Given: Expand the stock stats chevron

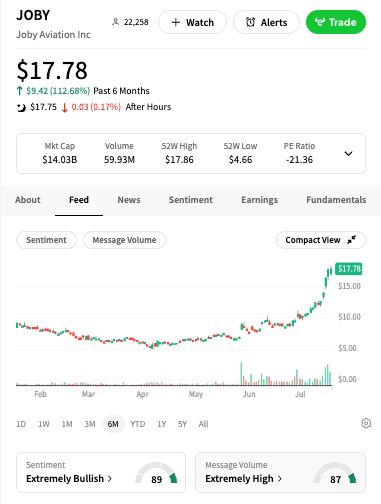Looking at the screenshot, I should point(348,154).
